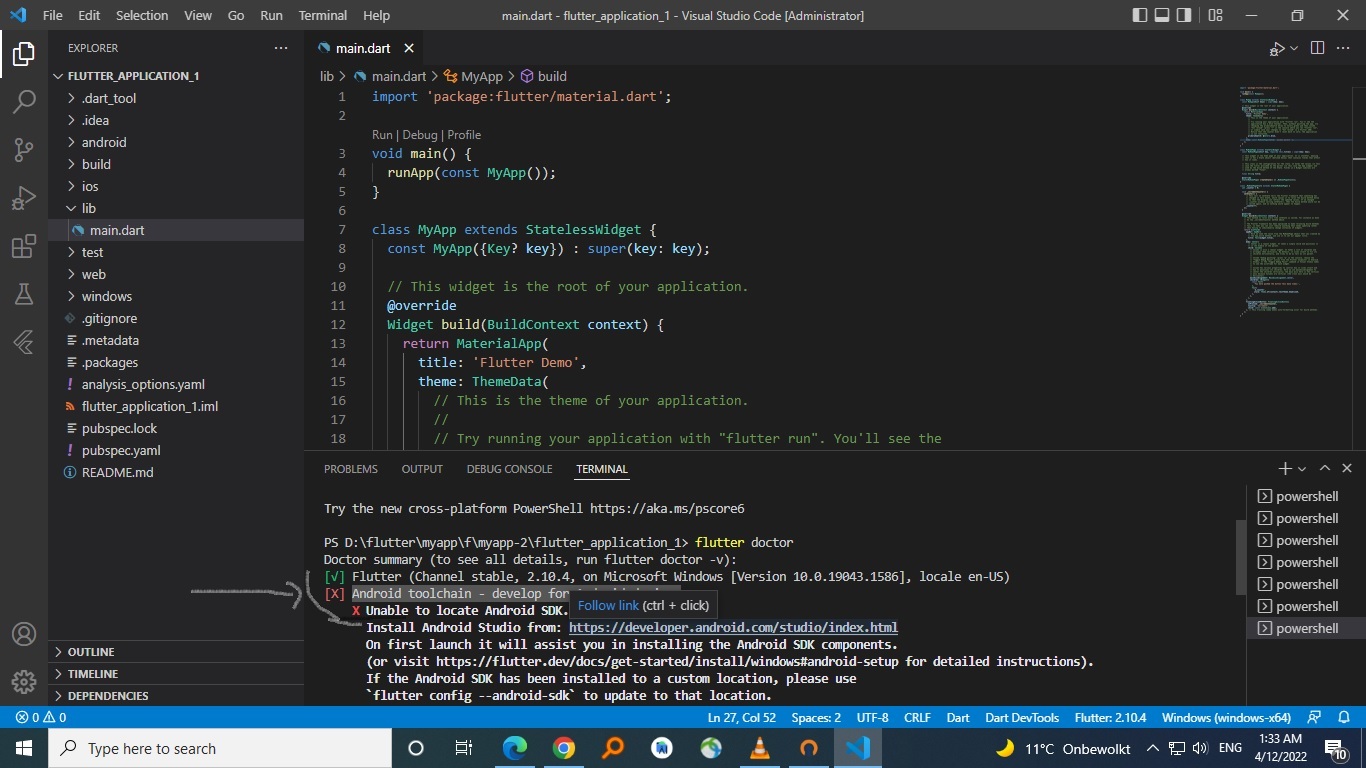
Task: Click the feedback icon in status bar
Action: point(1315,717)
